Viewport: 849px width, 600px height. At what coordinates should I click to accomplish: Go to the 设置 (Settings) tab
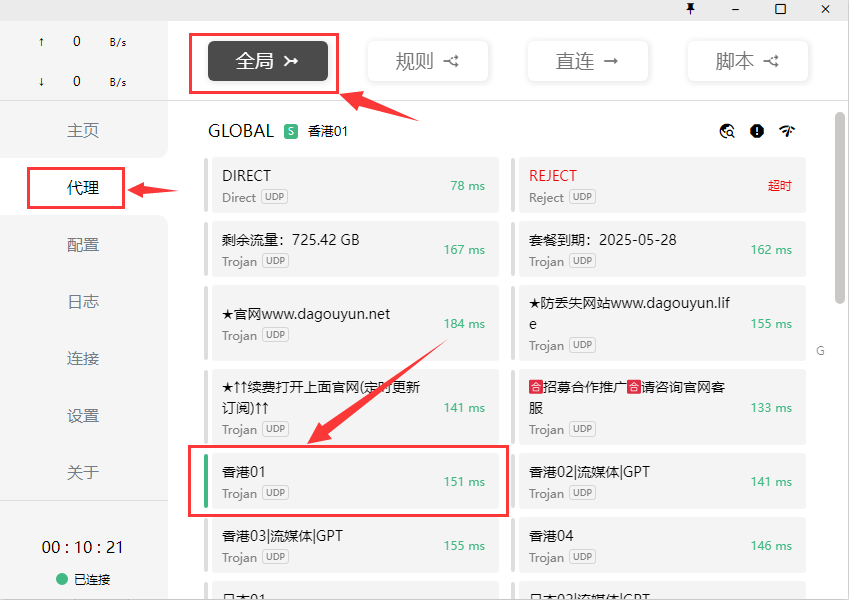83,415
